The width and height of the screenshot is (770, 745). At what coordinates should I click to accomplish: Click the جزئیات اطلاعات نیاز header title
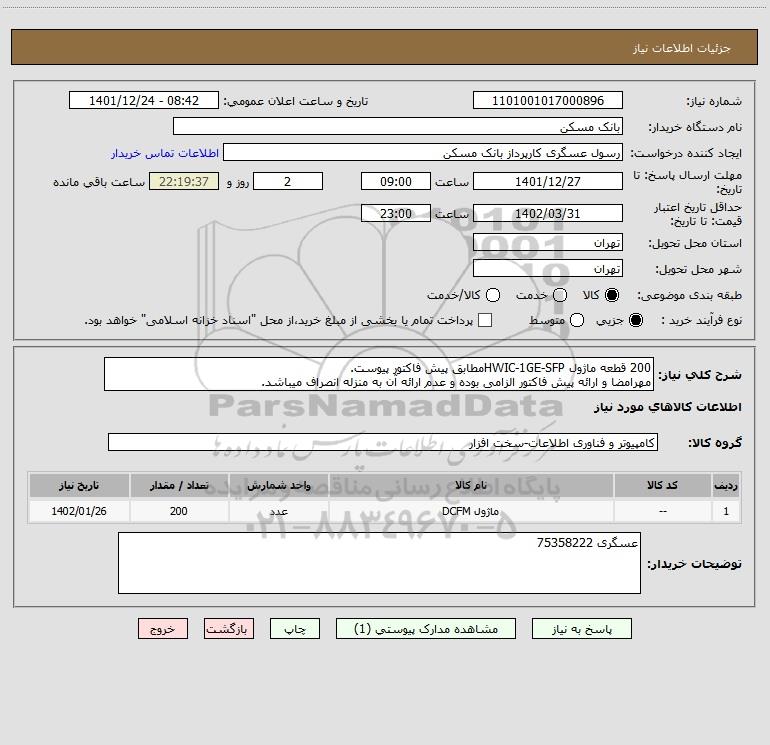click(682, 48)
